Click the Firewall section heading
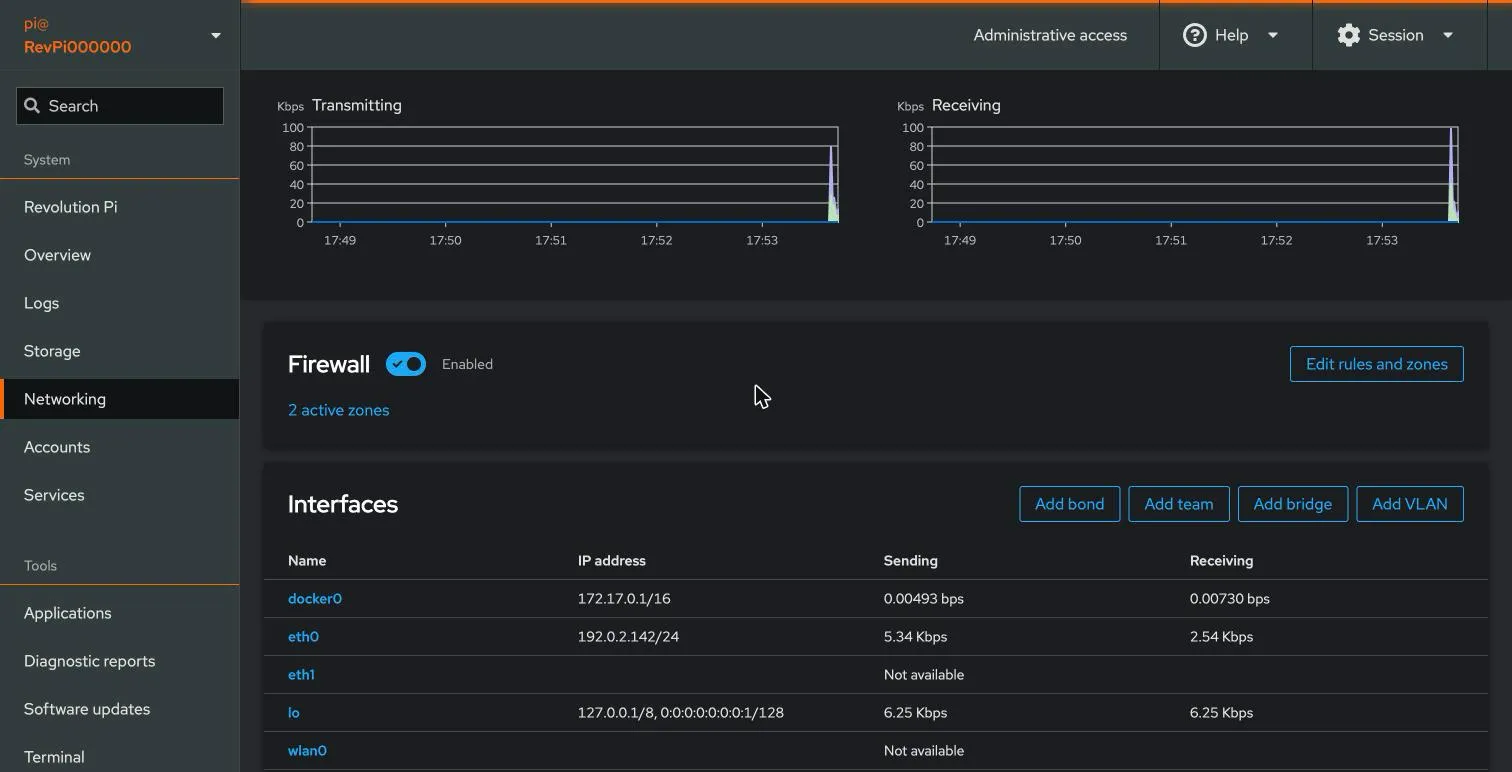Image resolution: width=1512 pixels, height=772 pixels. tap(329, 364)
